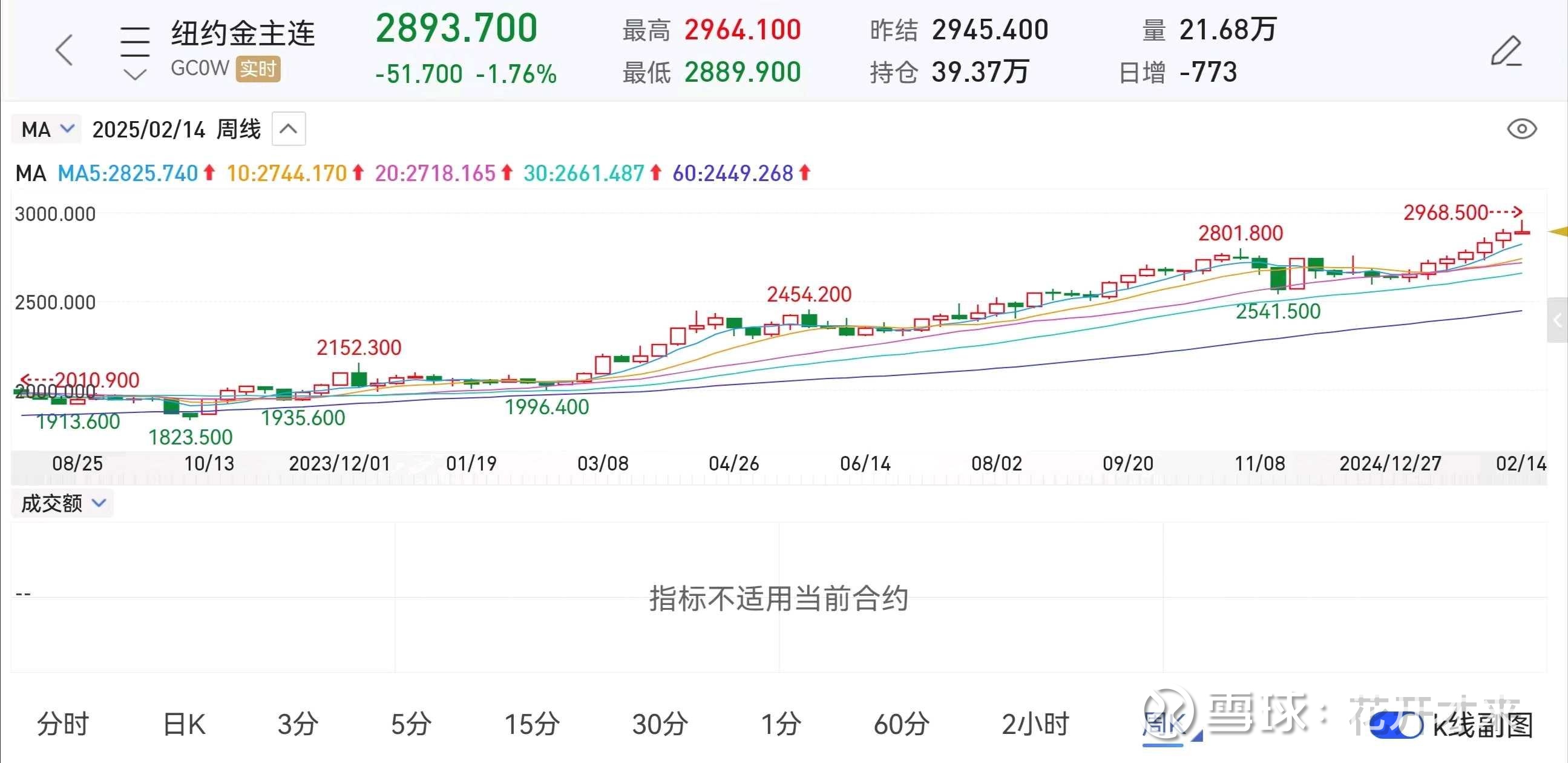Click the MA5:2825.740 legend text
1568x763 pixels.
(x=126, y=174)
